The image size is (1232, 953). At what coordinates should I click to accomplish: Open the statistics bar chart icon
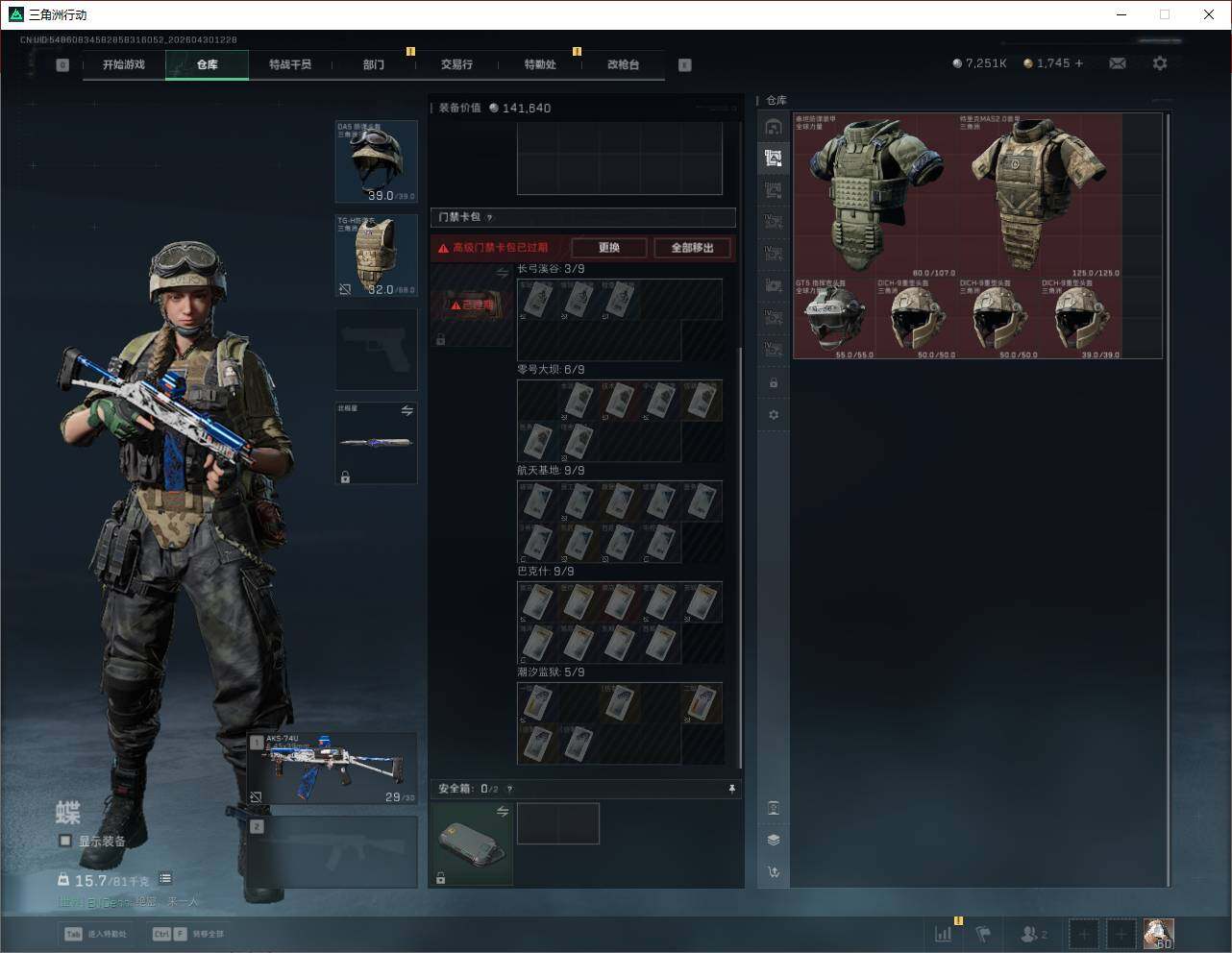point(944,933)
